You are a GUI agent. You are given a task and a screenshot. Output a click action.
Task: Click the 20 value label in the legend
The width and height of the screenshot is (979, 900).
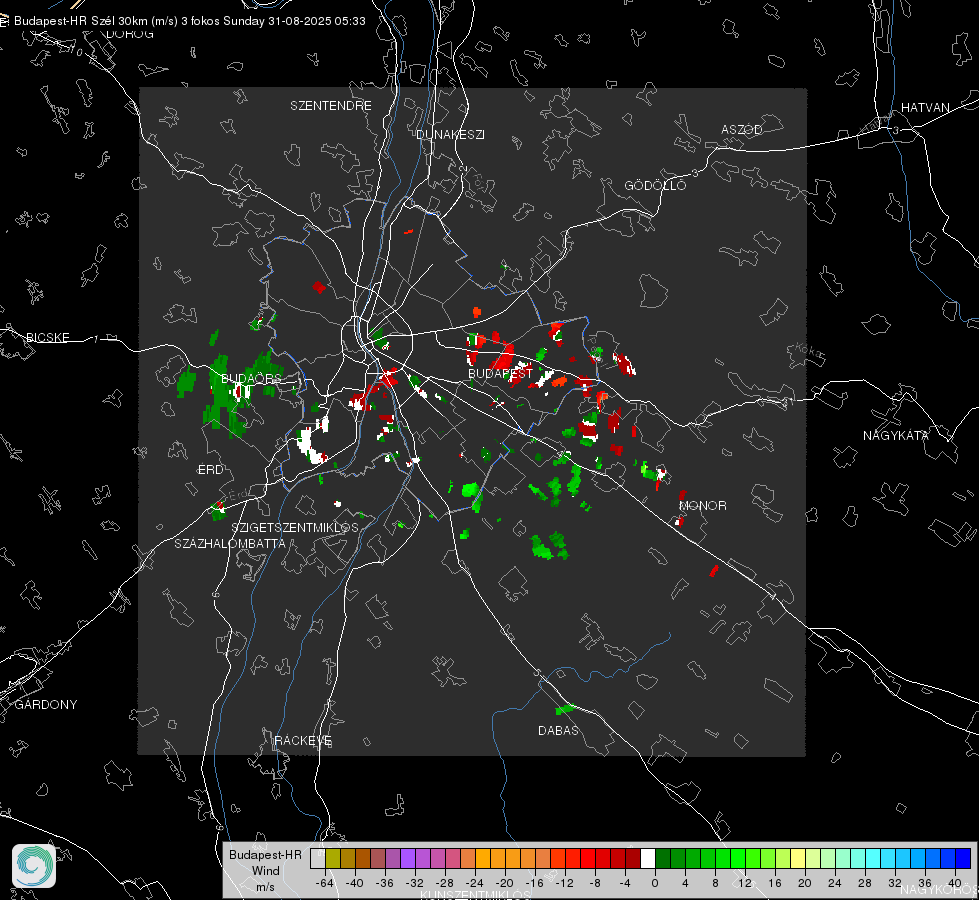pyautogui.click(x=805, y=883)
